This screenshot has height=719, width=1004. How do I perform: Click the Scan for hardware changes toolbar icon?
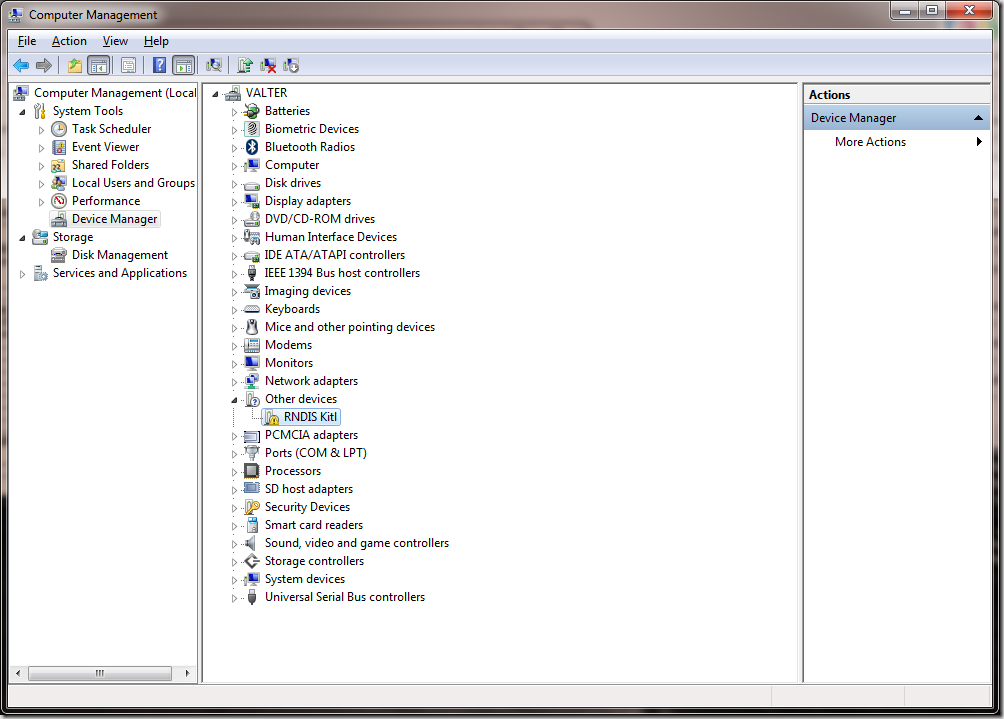(x=213, y=65)
